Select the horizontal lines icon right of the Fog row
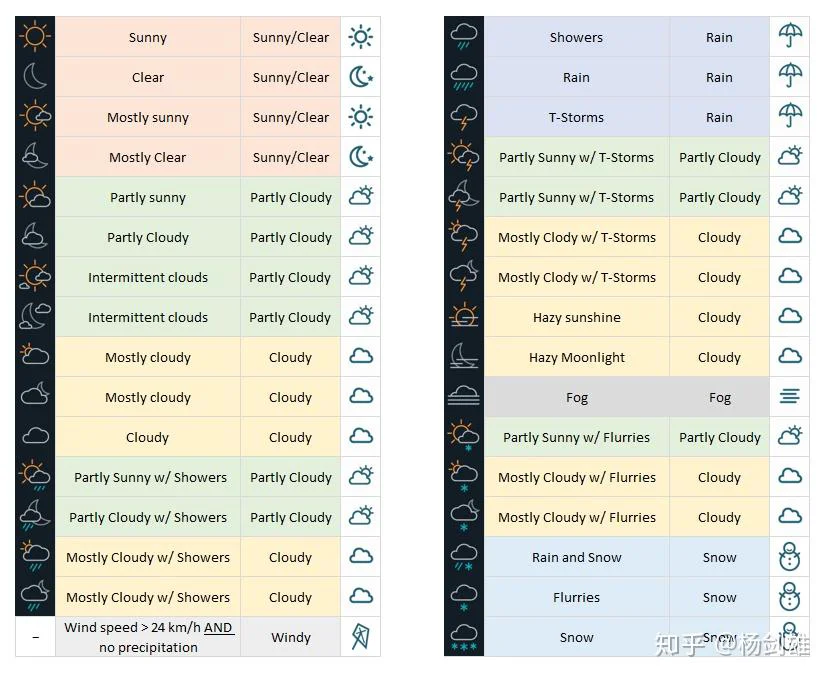Viewport: 831px width, 678px height. pyautogui.click(x=790, y=396)
